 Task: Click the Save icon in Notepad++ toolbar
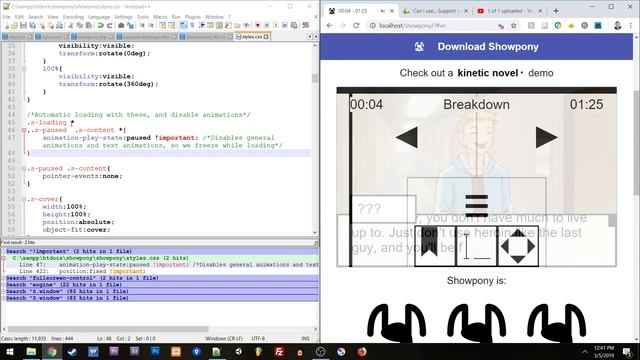(23, 25)
